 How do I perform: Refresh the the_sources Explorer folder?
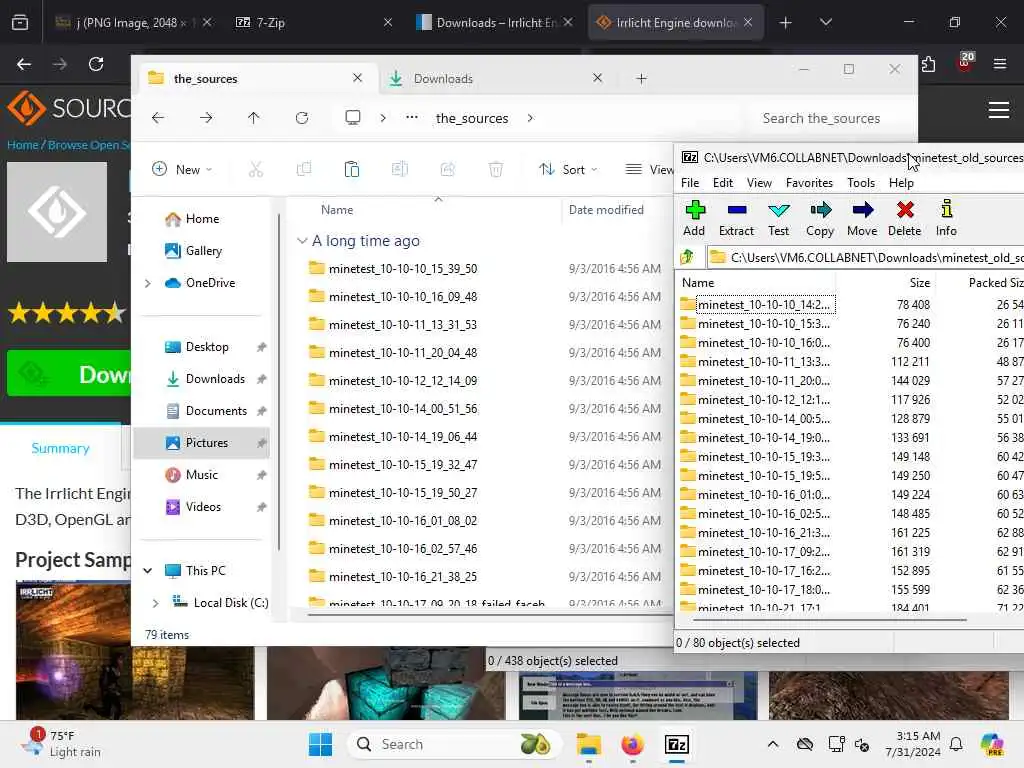click(x=302, y=118)
